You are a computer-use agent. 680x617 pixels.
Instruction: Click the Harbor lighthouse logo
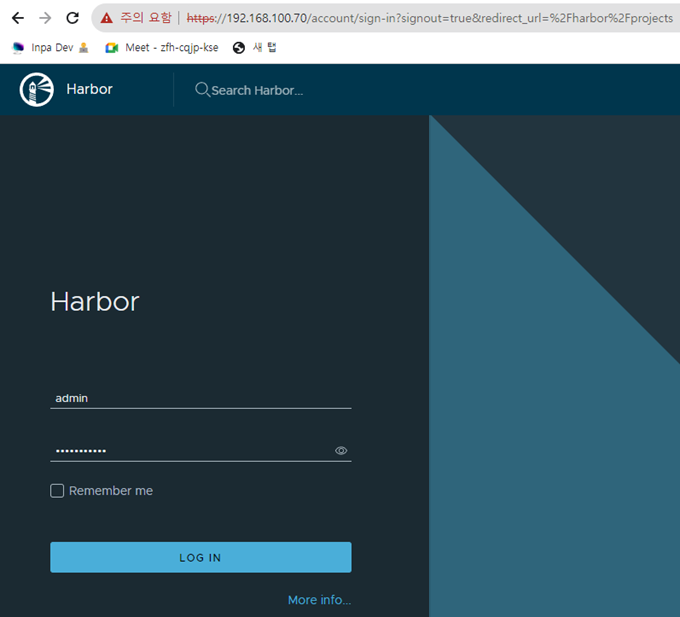36,89
